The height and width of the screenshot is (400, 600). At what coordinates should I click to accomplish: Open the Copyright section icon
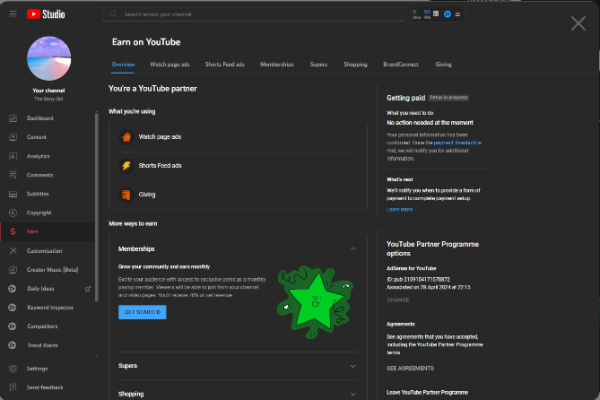13,212
